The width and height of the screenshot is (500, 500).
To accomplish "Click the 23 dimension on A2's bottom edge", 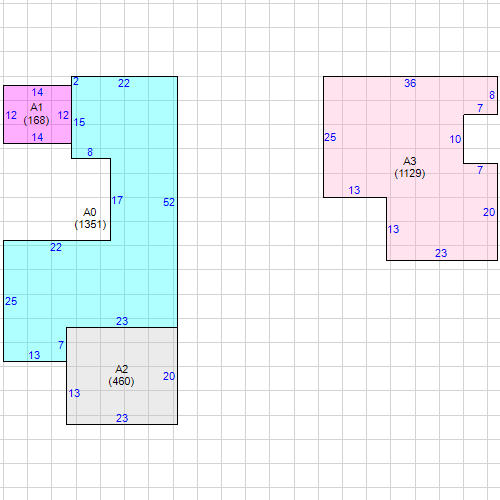I will (122, 418).
